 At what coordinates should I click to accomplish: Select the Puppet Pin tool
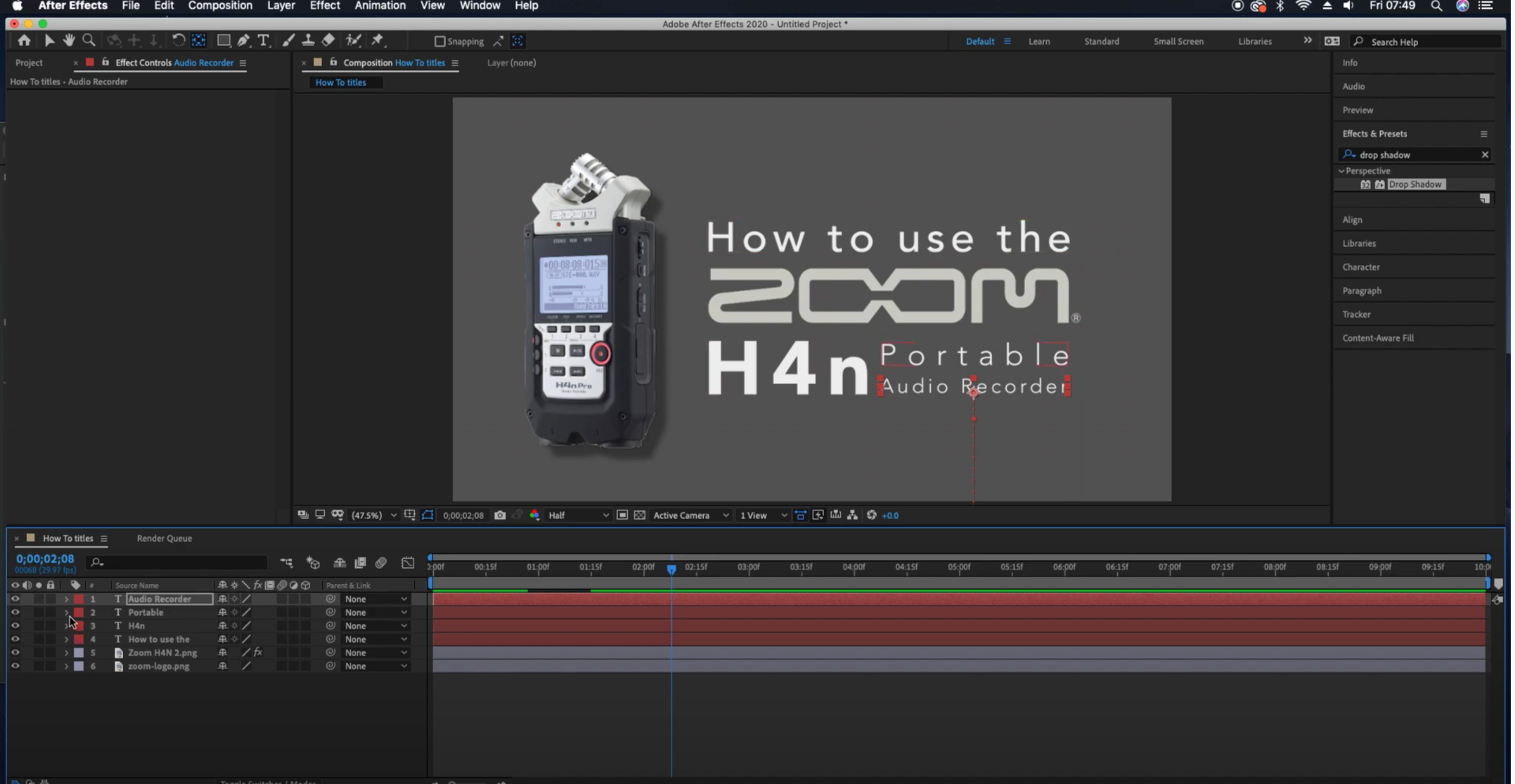click(x=378, y=40)
